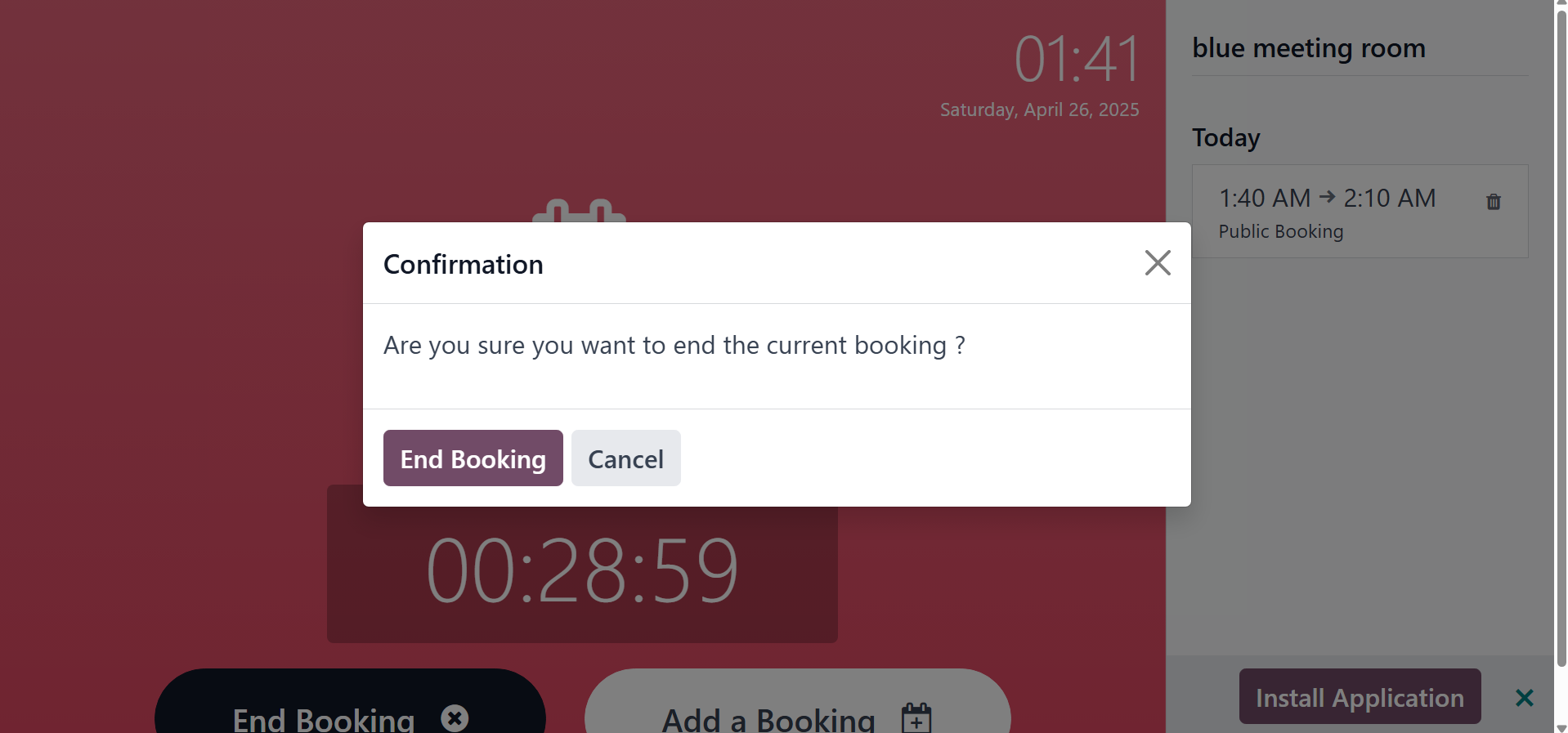Click the 01:41 clock display
This screenshot has width=1568, height=733.
pos(1076,59)
